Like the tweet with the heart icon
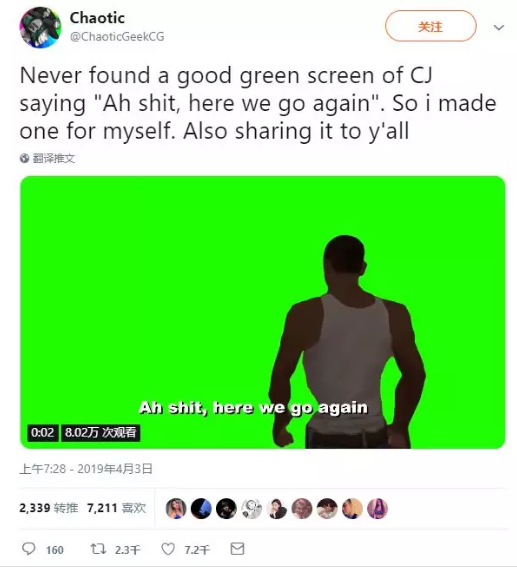Viewport: 517px width, 567px height. click(168, 549)
